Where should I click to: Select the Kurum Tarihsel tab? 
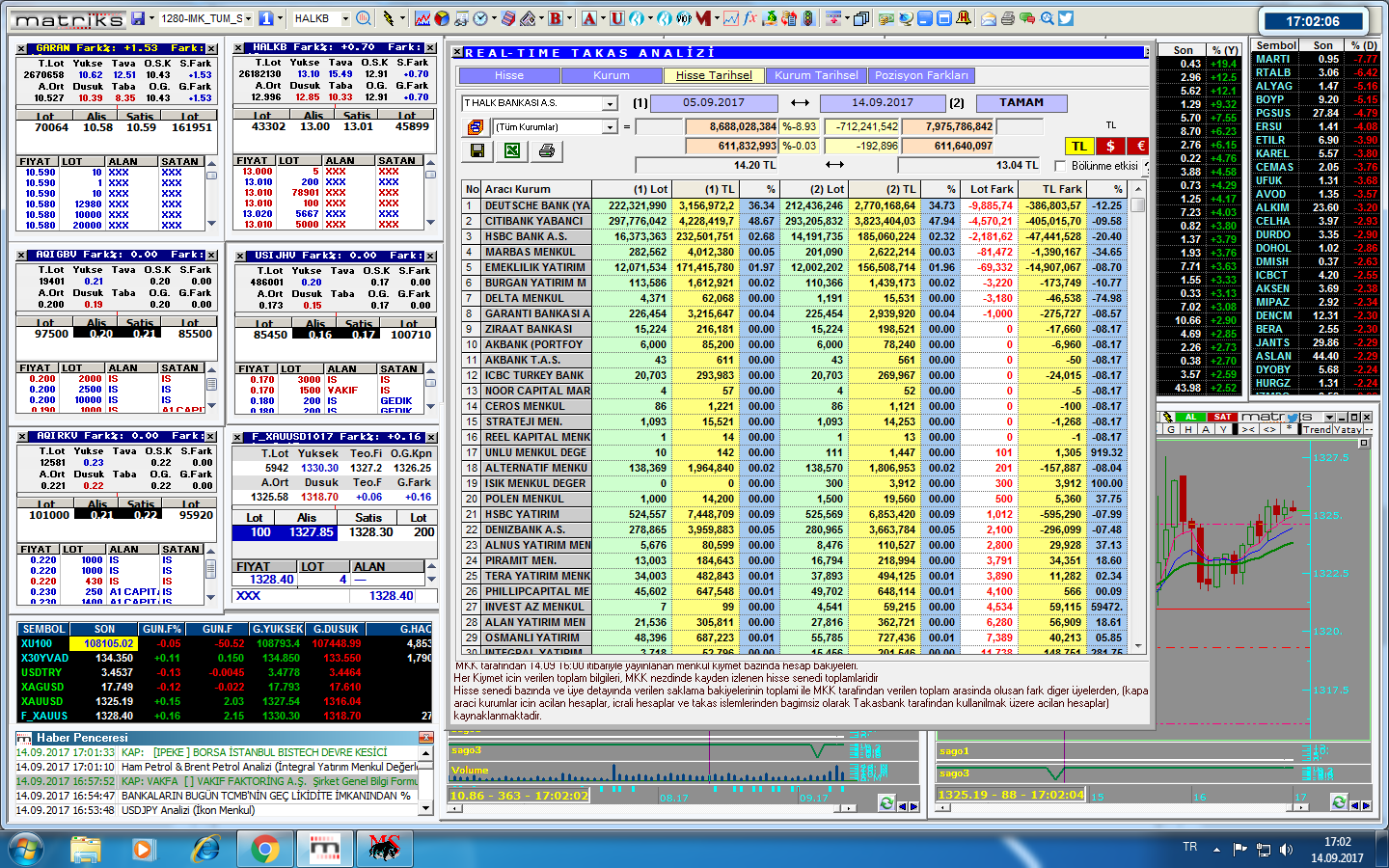coord(816,75)
